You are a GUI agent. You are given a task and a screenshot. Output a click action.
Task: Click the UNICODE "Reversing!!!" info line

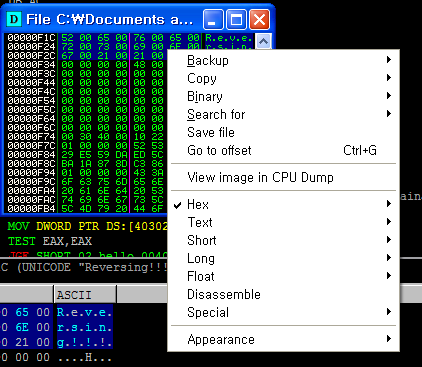tap(83, 267)
